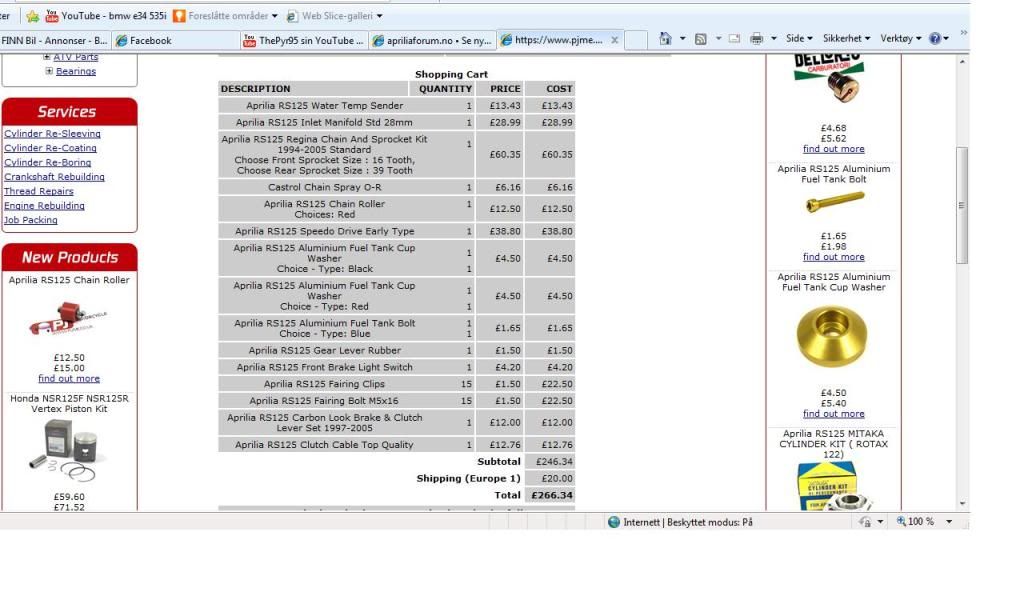Click find out more under Fuel Tank Bolt

pos(833,257)
